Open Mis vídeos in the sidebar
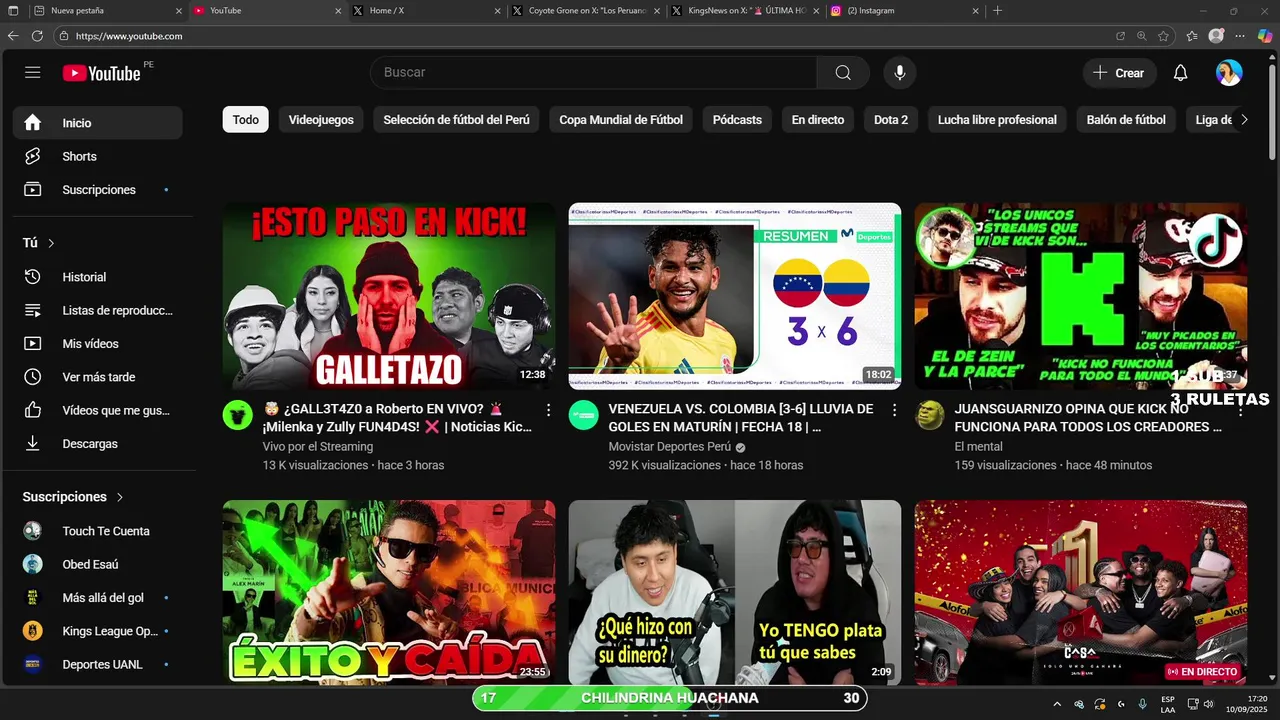Viewport: 1280px width, 720px height. pos(97,344)
